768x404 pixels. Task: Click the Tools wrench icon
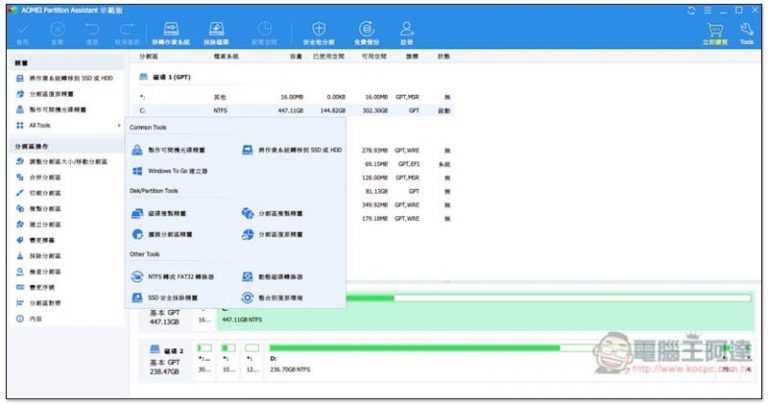pyautogui.click(x=746, y=33)
